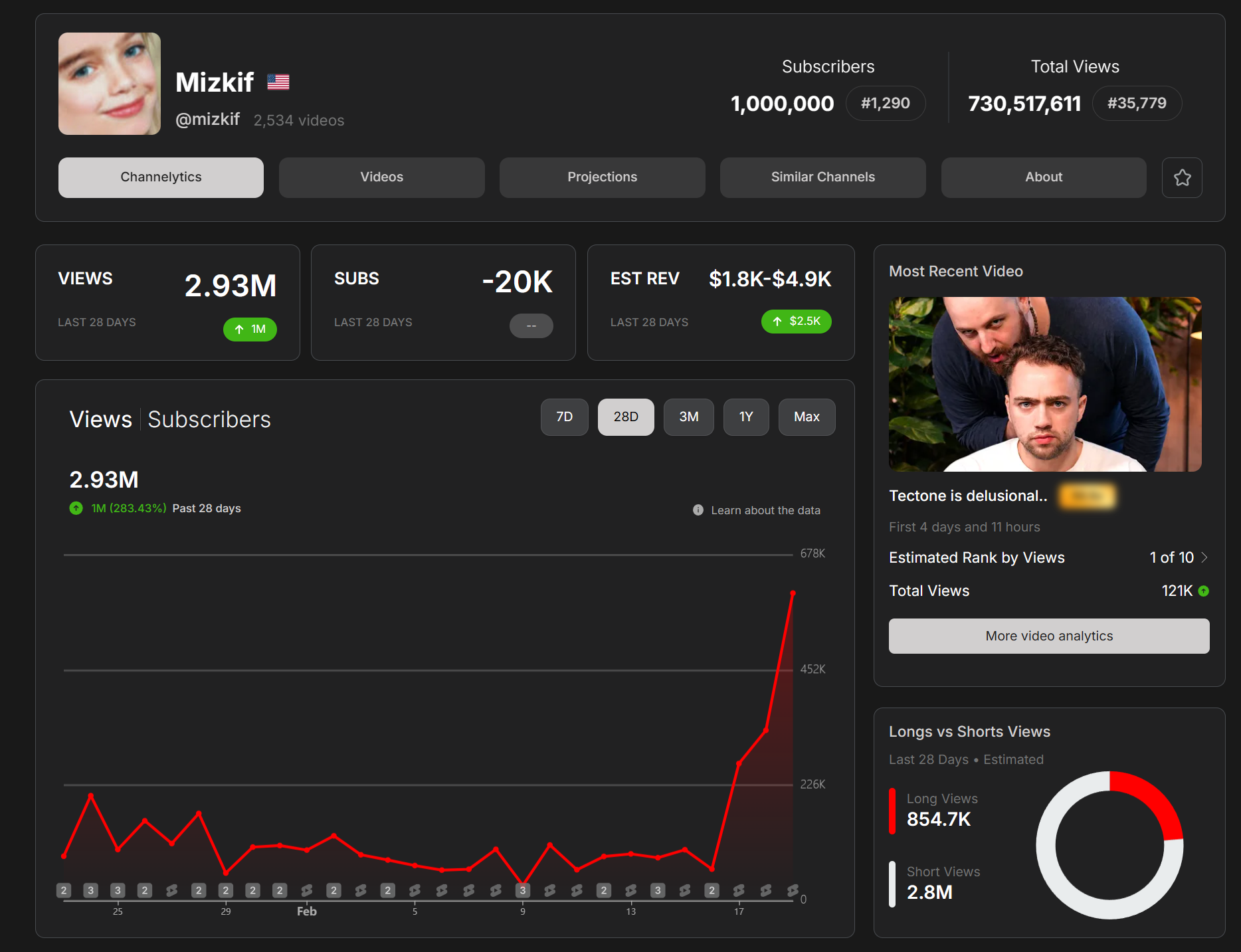The width and height of the screenshot is (1241, 952).
Task: Click the Shorts icon above the Feb label
Action: pyautogui.click(x=307, y=890)
